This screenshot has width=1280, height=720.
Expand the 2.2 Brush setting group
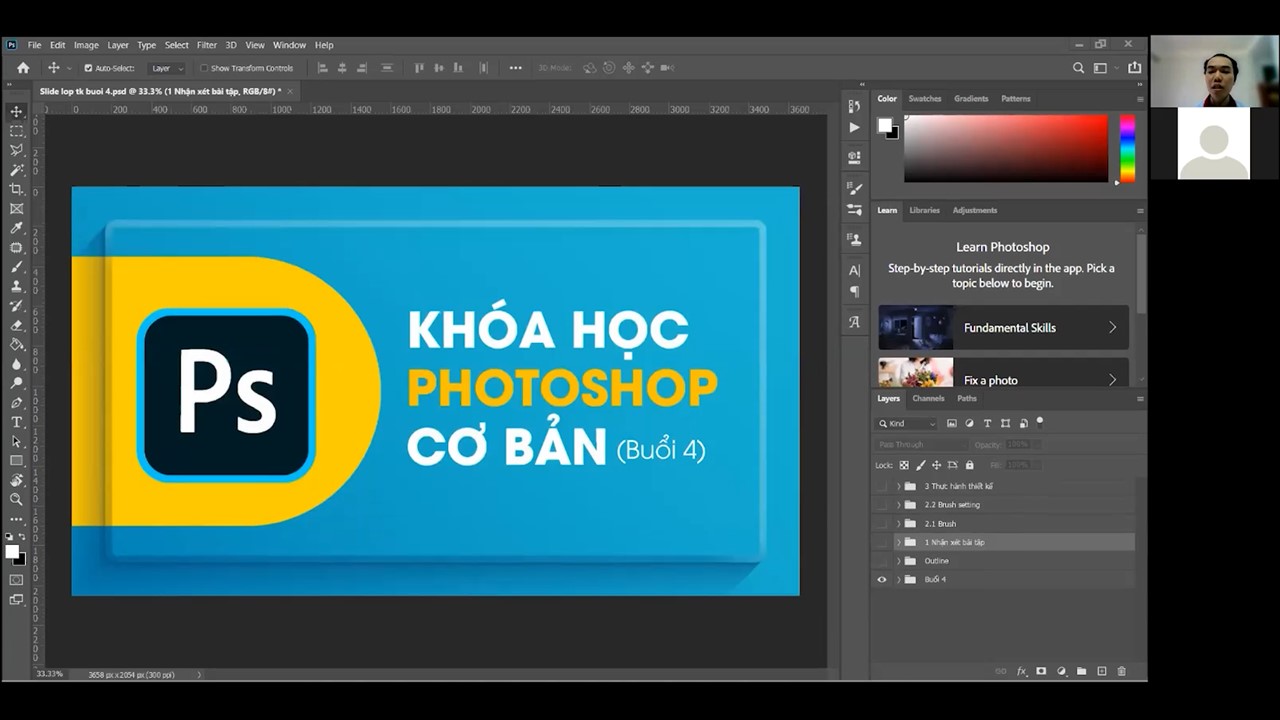(x=898, y=505)
